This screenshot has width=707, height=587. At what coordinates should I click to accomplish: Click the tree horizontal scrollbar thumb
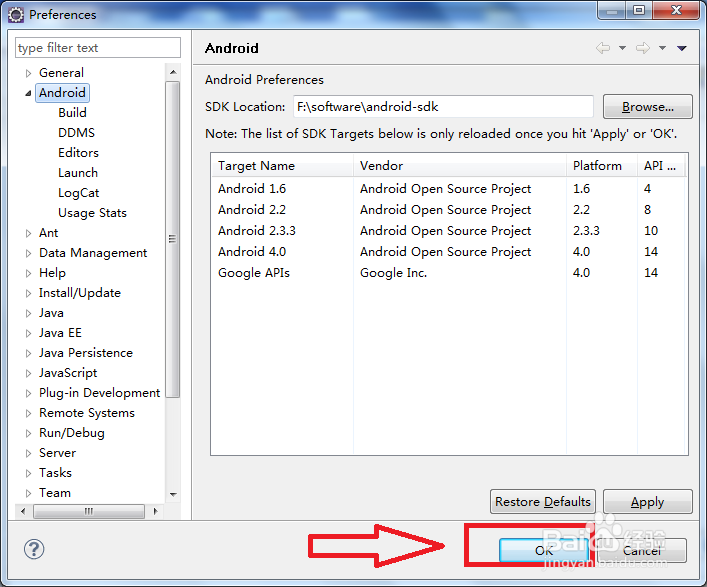click(x=89, y=511)
